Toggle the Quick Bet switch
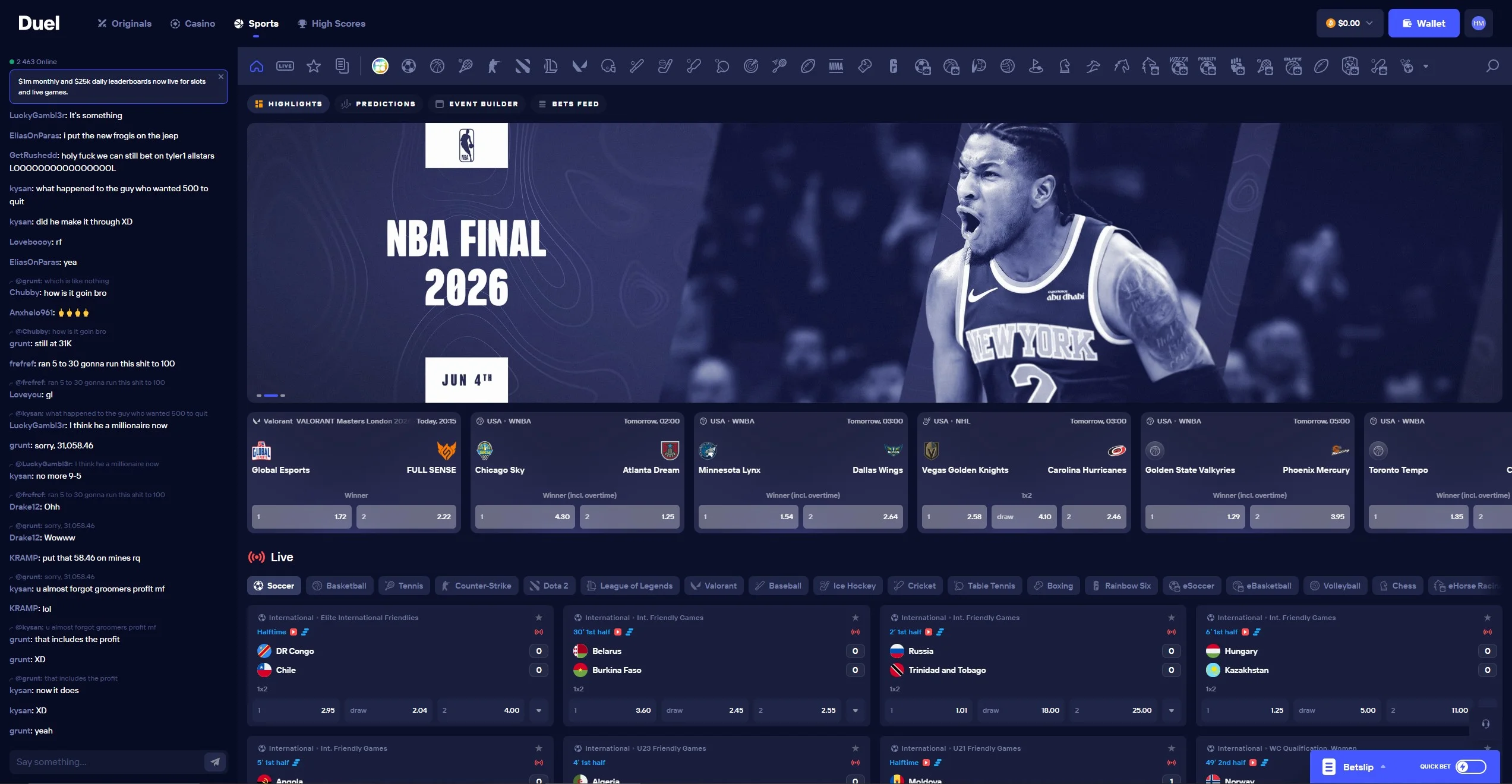The image size is (1512, 784). [x=1471, y=767]
